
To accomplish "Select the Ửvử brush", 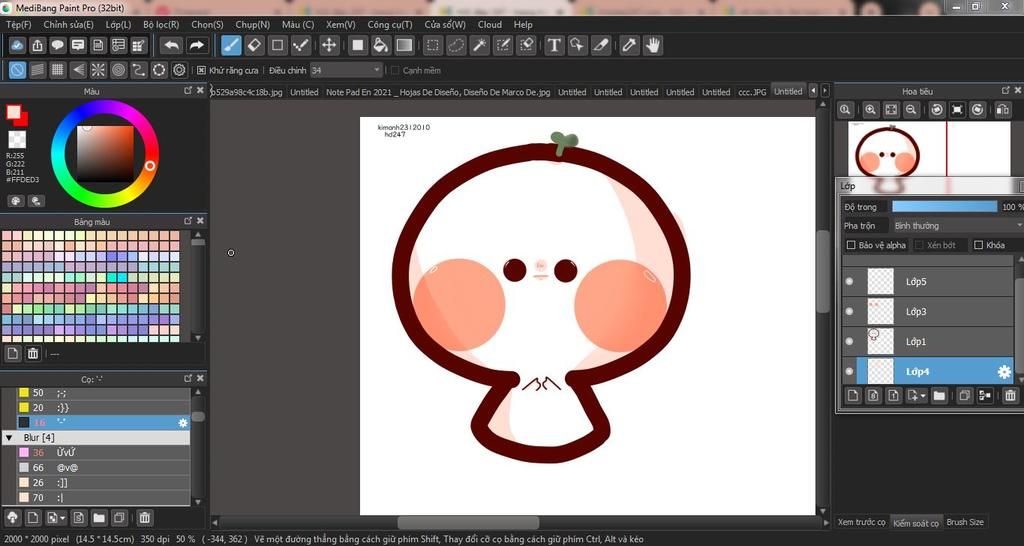I will pos(104,453).
